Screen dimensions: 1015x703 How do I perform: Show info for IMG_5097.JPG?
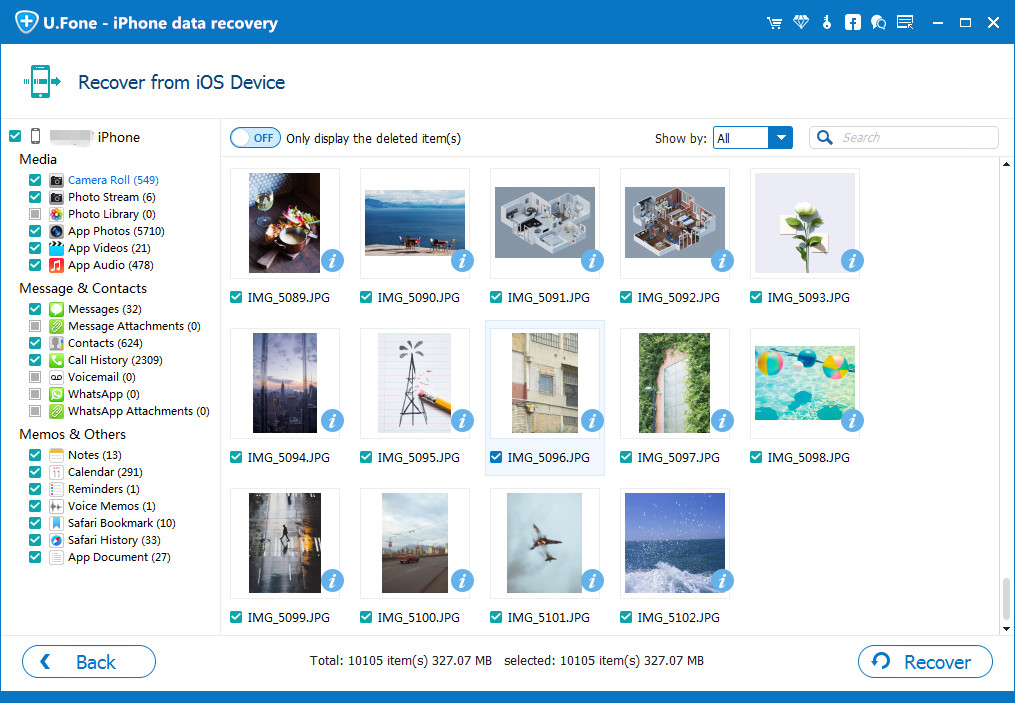(722, 421)
